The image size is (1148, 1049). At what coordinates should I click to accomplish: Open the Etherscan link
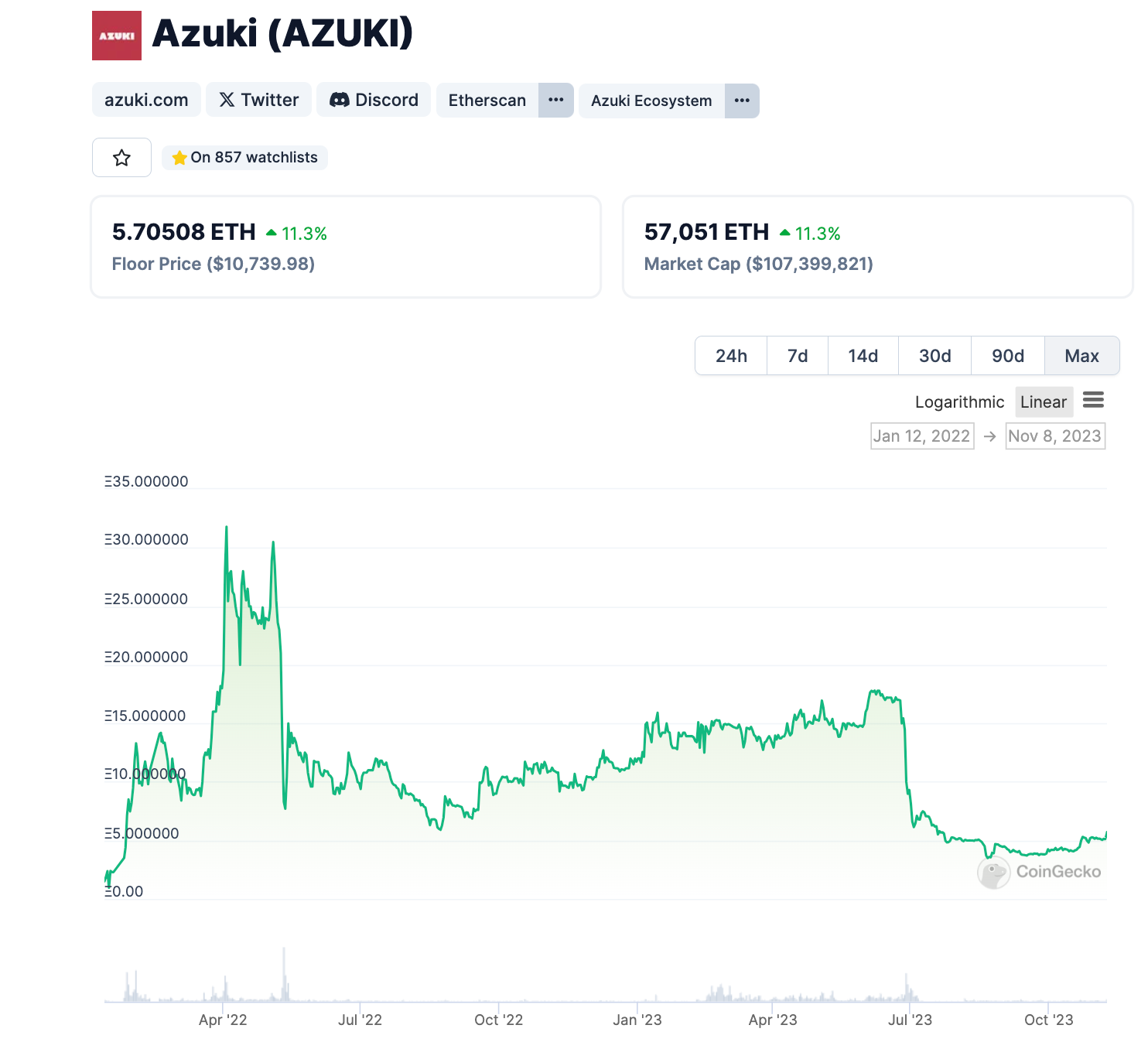coord(487,101)
